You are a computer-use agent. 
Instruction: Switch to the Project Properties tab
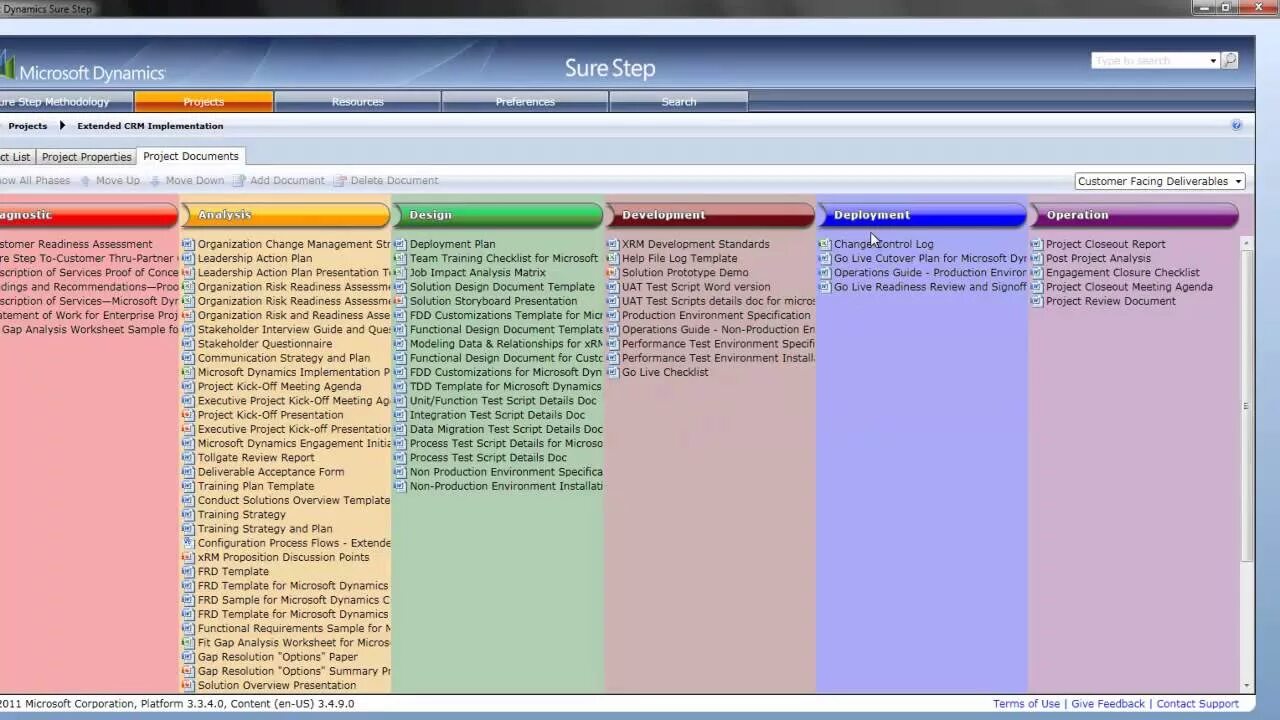tap(86, 157)
